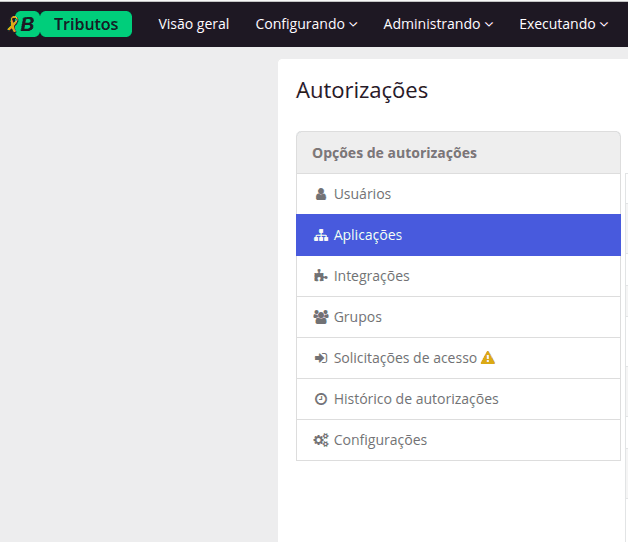Click the gears icon beside Configurações
Image resolution: width=628 pixels, height=542 pixels.
321,440
